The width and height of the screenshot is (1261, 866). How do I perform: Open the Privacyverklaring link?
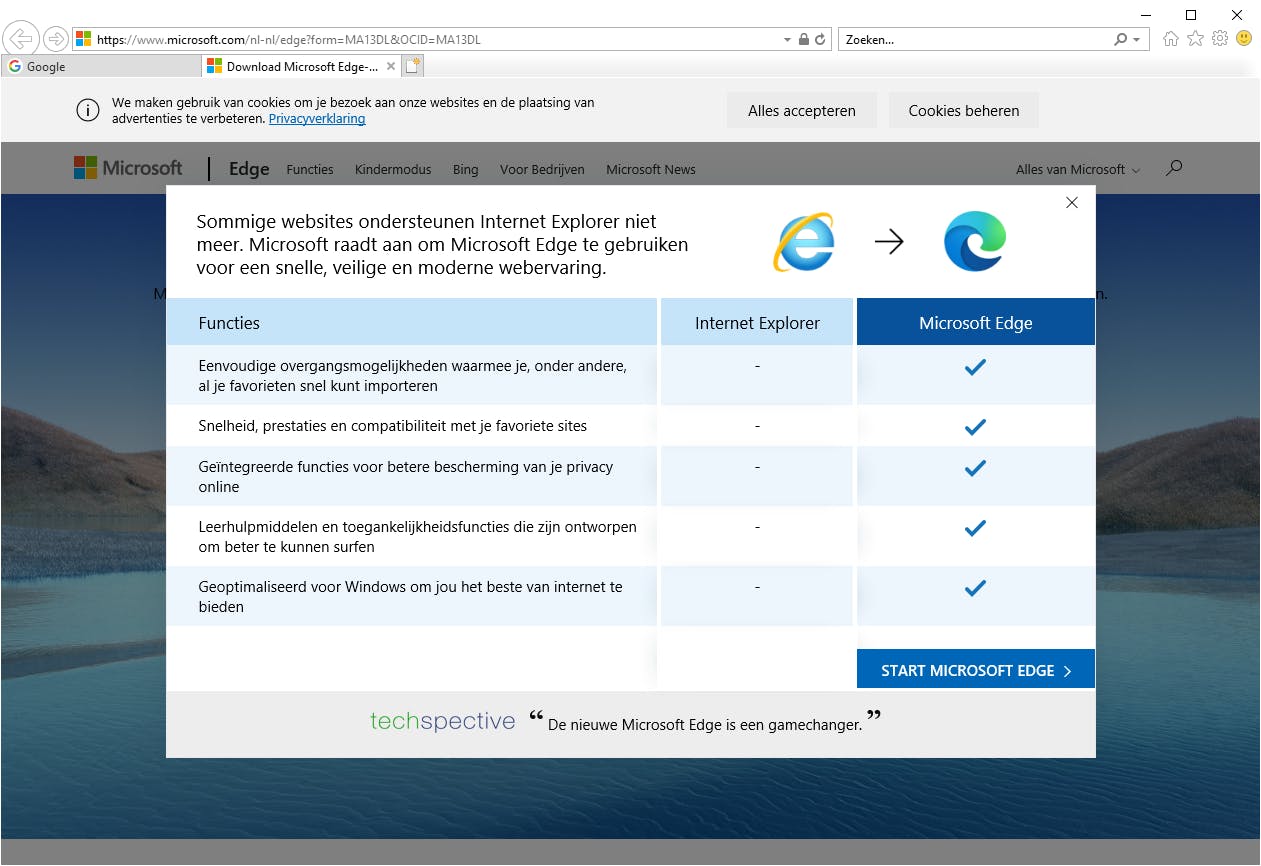click(x=317, y=119)
